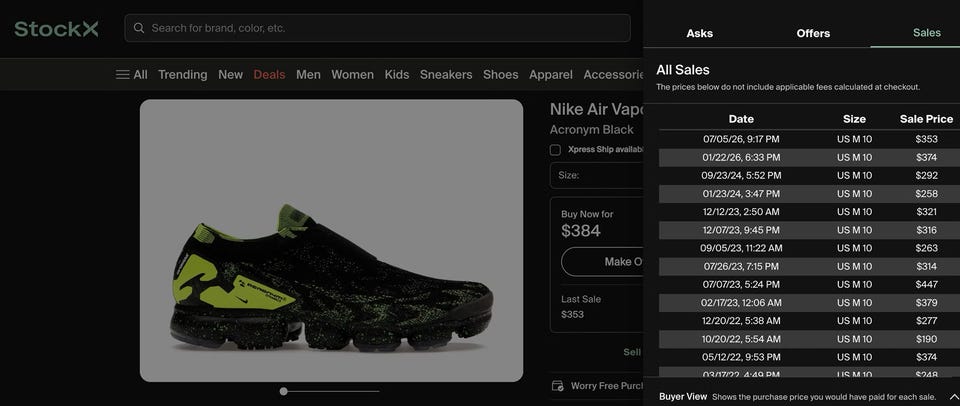Open the hamburger All menu icon
The height and width of the screenshot is (406, 960).
[122, 75]
